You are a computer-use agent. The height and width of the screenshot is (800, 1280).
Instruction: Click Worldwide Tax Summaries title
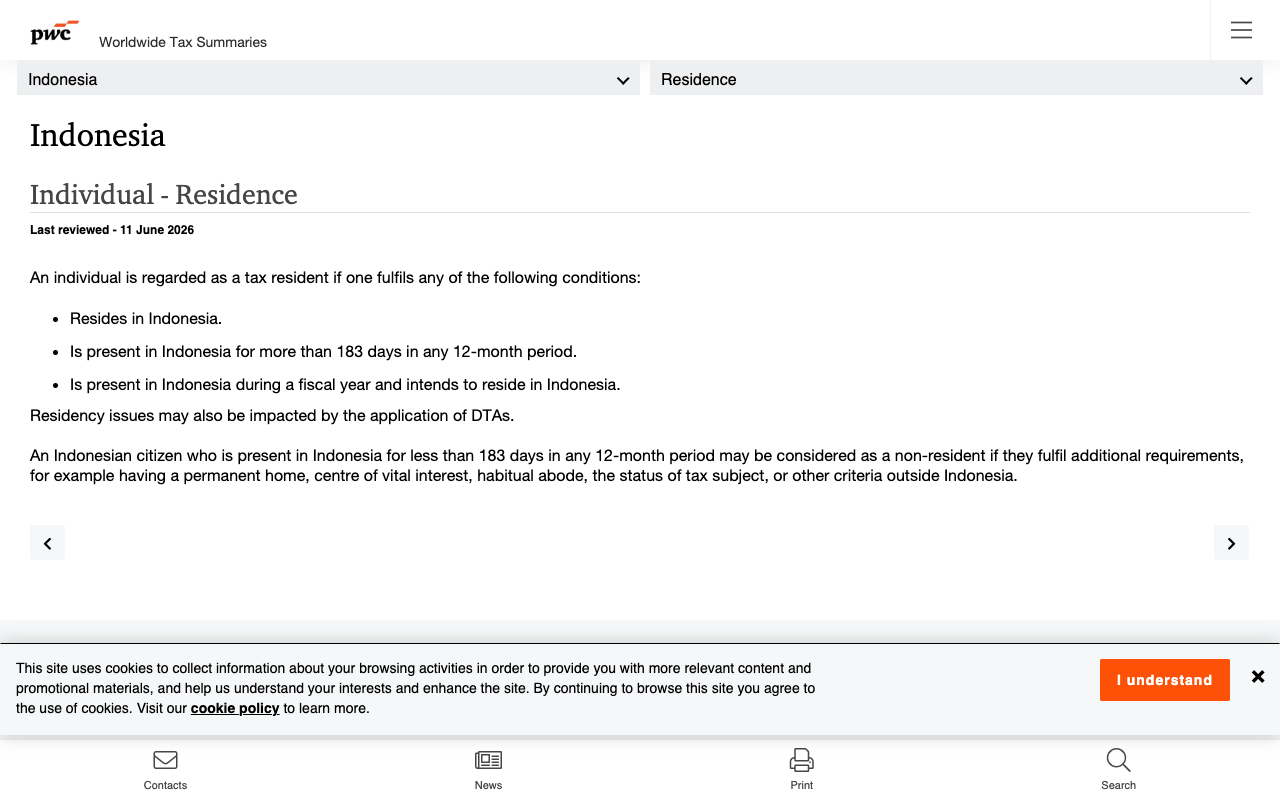183,42
